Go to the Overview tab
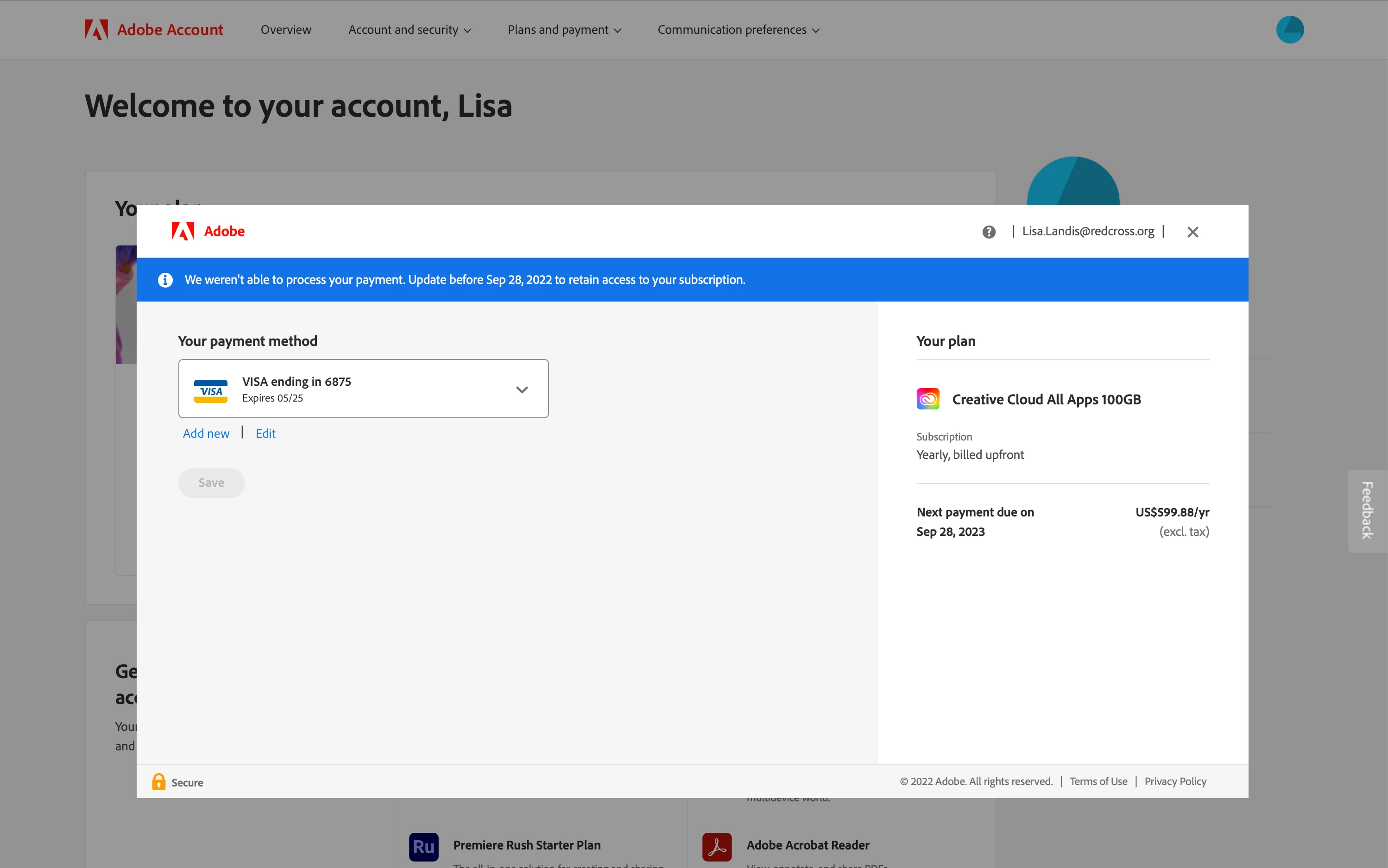This screenshot has height=868, width=1388. pyautogui.click(x=286, y=30)
